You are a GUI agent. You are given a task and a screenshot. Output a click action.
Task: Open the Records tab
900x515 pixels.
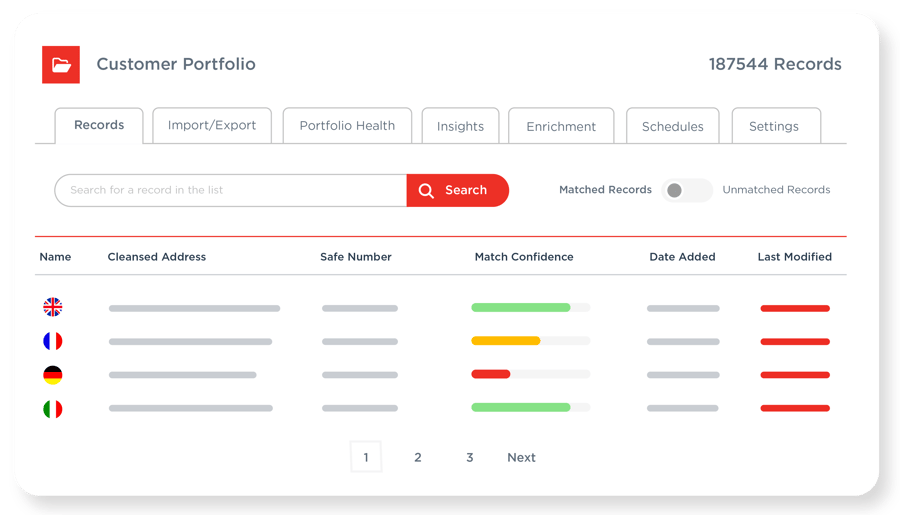99,125
